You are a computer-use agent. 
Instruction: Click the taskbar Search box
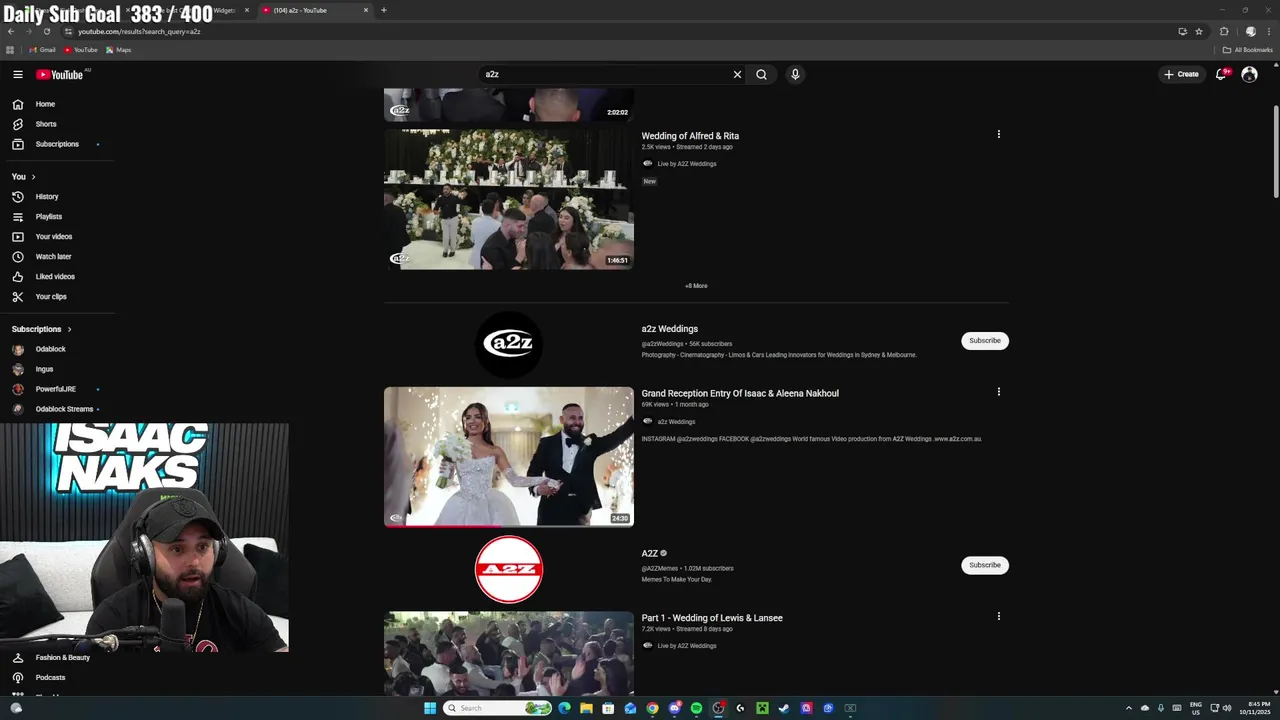pyautogui.click(x=497, y=708)
